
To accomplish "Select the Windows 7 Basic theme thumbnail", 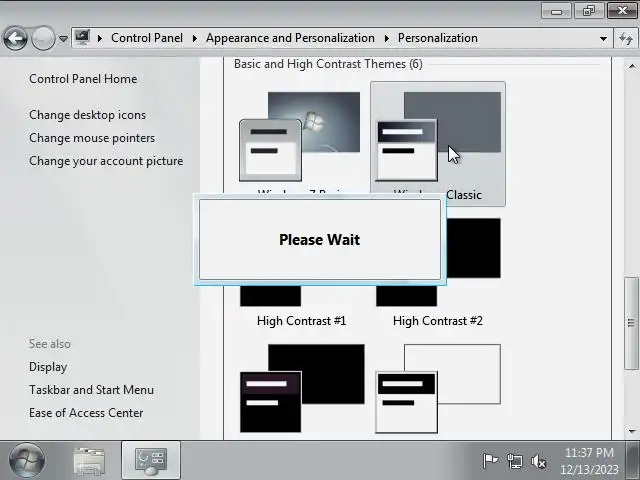I will [x=301, y=137].
